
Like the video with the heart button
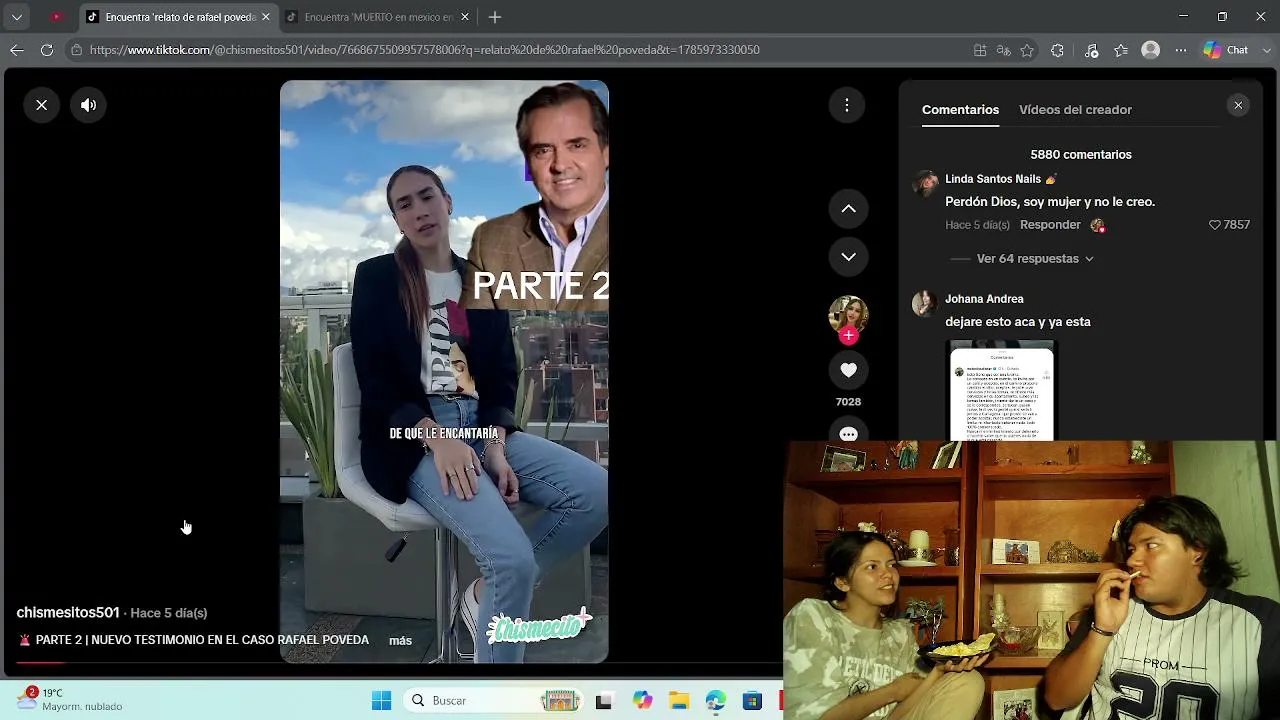coord(848,370)
